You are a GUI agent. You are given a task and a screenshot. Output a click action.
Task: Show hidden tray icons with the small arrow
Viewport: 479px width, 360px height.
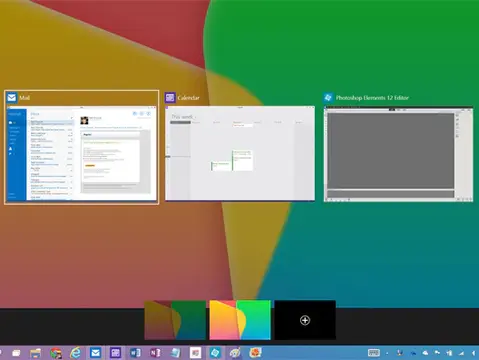387,353
